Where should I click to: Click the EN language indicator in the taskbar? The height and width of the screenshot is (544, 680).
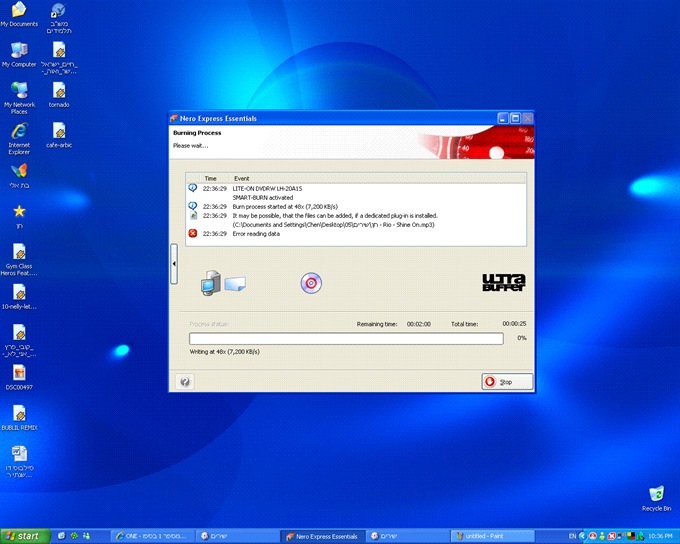click(572, 536)
